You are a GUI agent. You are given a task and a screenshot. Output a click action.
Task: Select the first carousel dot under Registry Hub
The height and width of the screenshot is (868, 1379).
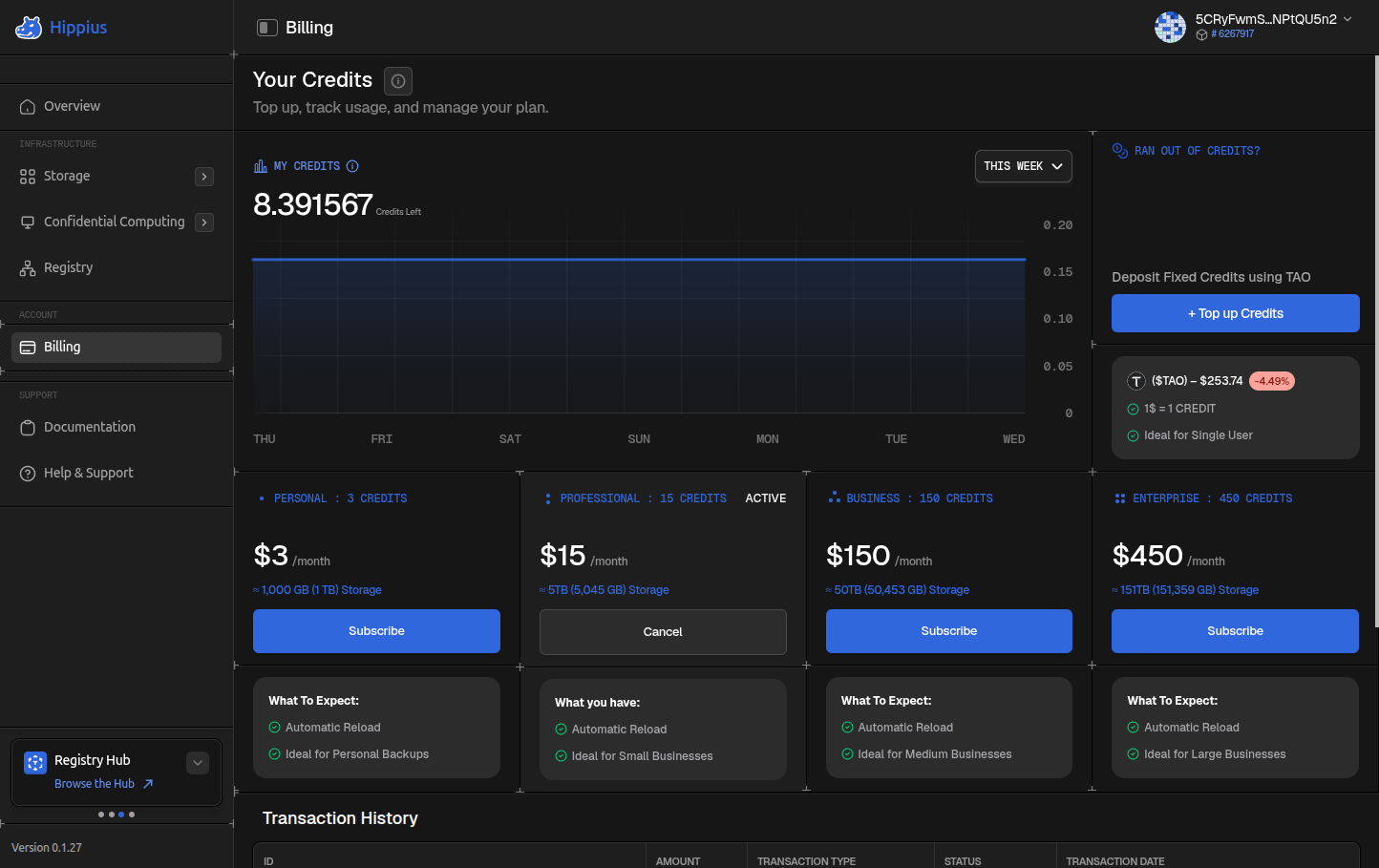101,815
